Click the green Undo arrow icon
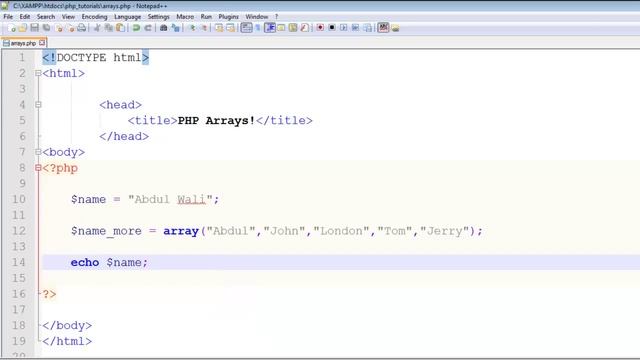This screenshot has height=360, width=640. (x=136, y=28)
